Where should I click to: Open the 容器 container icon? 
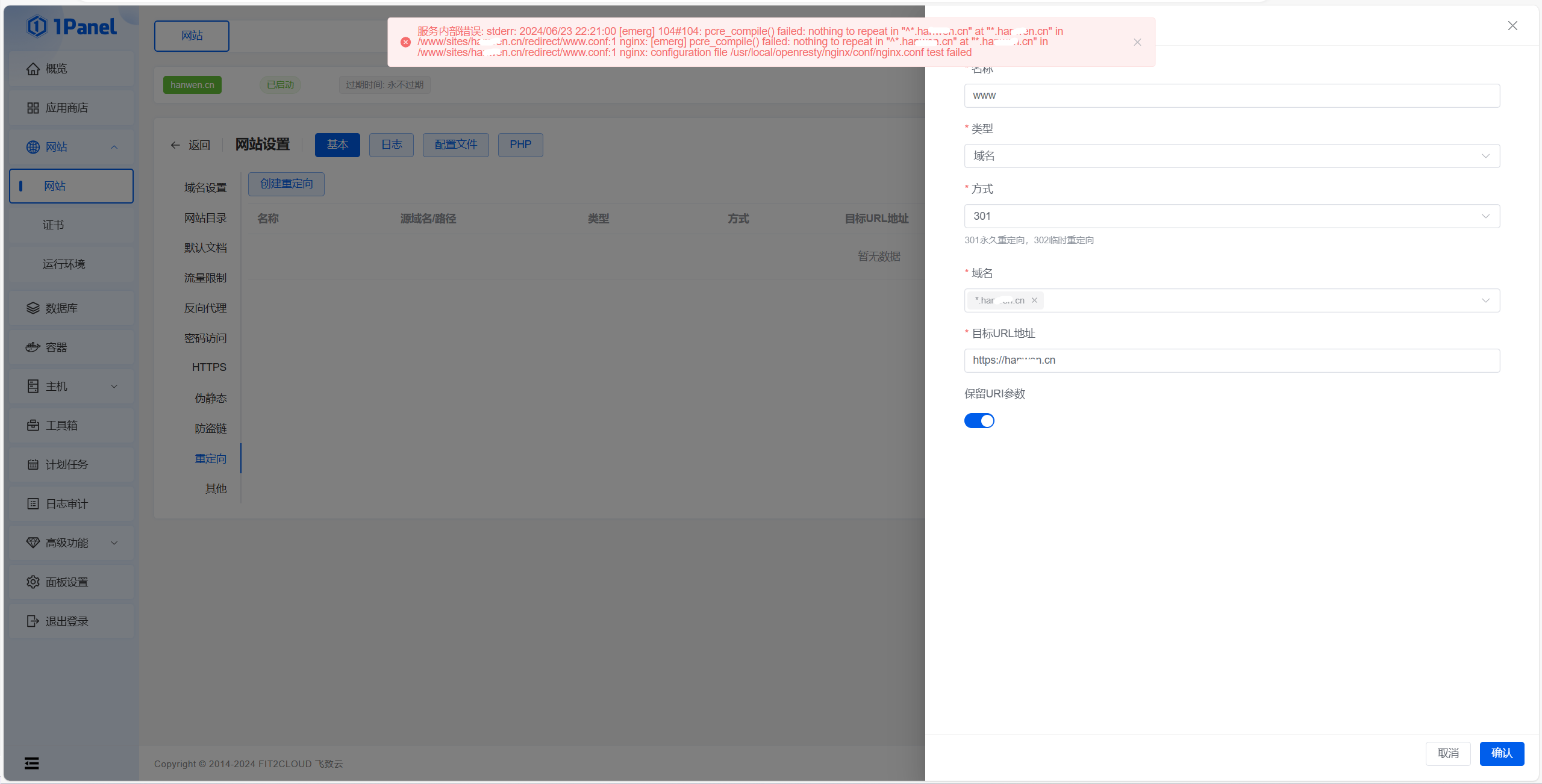coord(33,347)
